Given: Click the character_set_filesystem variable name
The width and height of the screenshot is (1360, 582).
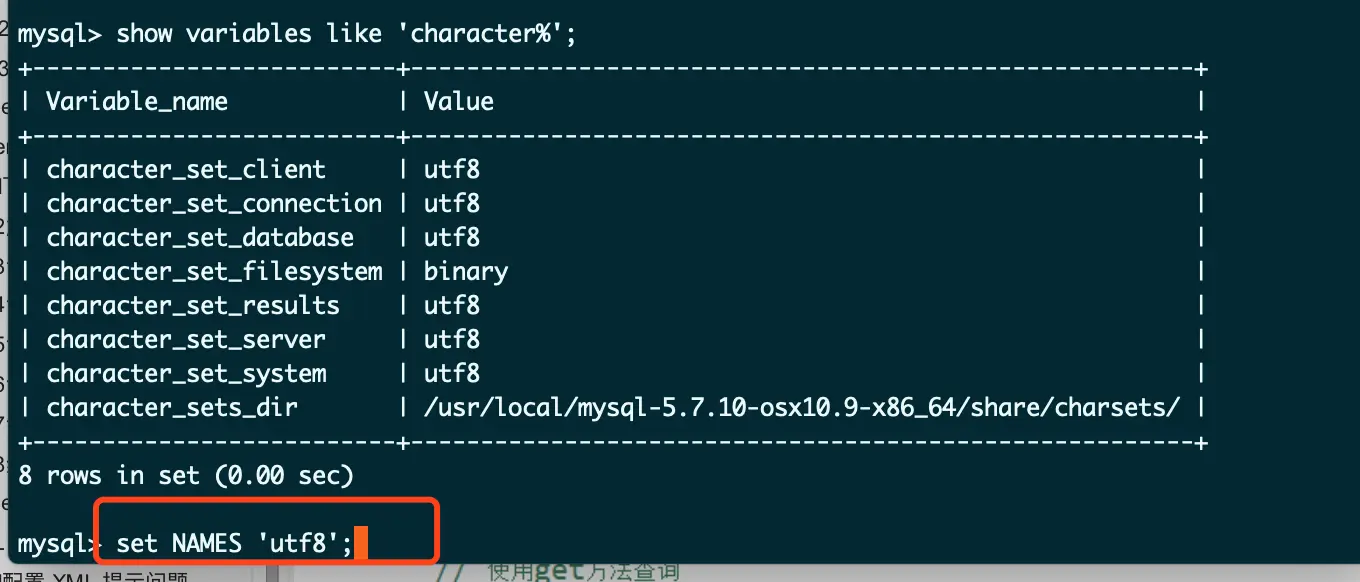Looking at the screenshot, I should 214,271.
